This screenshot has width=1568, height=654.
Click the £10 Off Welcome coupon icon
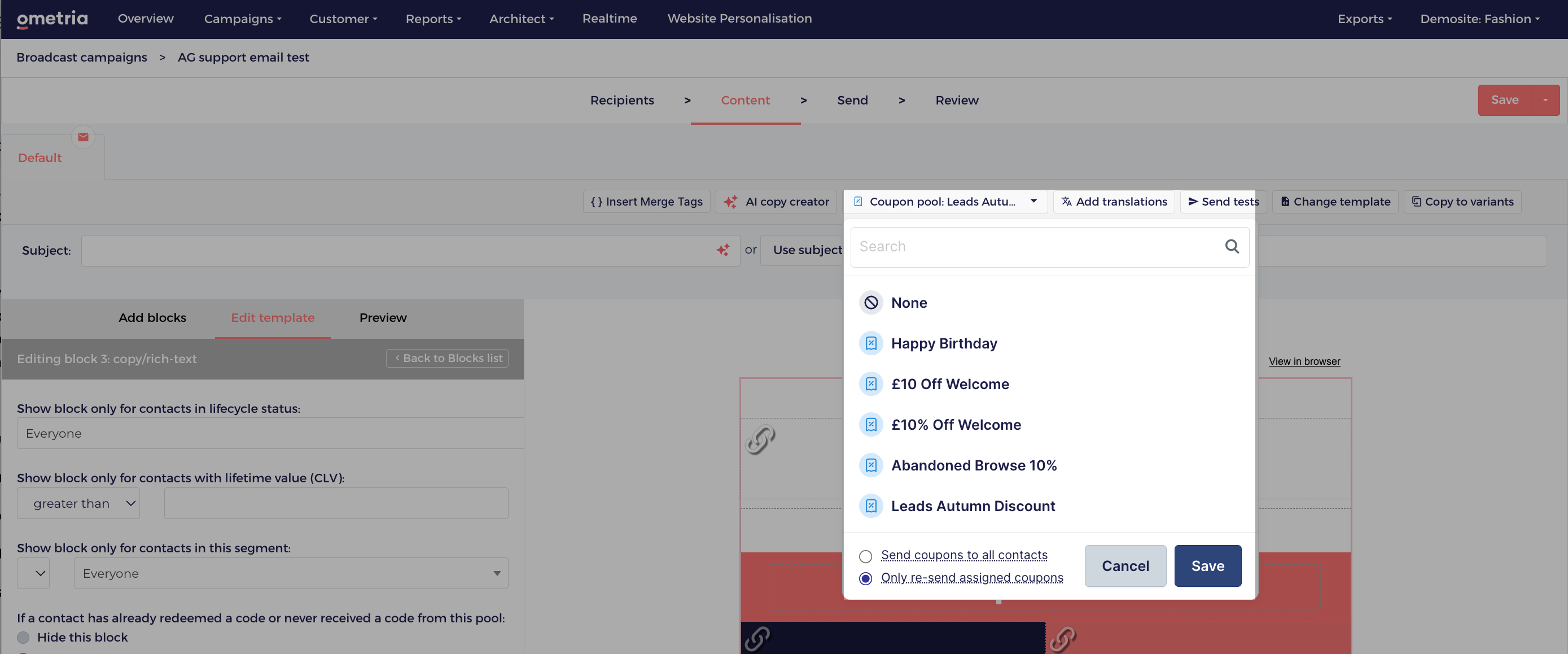[871, 383]
